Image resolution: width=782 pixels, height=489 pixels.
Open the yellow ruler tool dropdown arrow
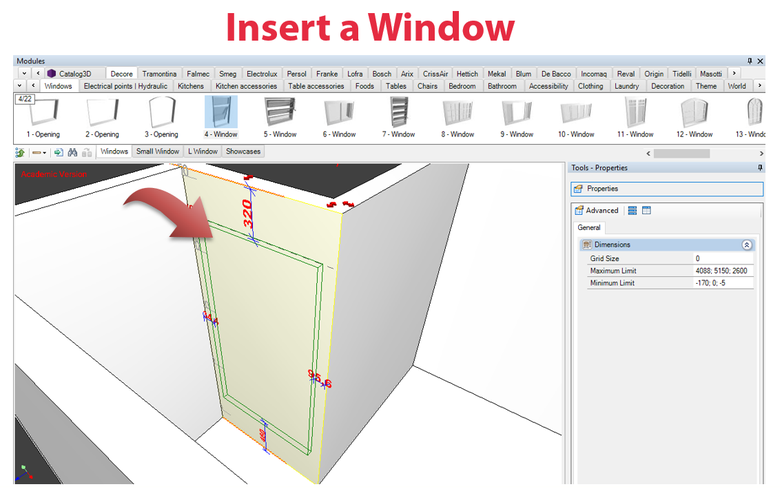[x=46, y=152]
